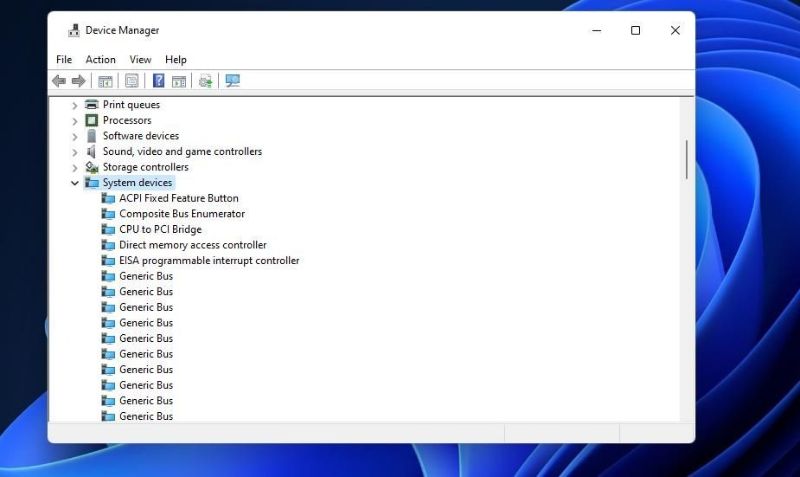
Task: Click the Update device driver toolbar icon
Action: click(x=206, y=81)
